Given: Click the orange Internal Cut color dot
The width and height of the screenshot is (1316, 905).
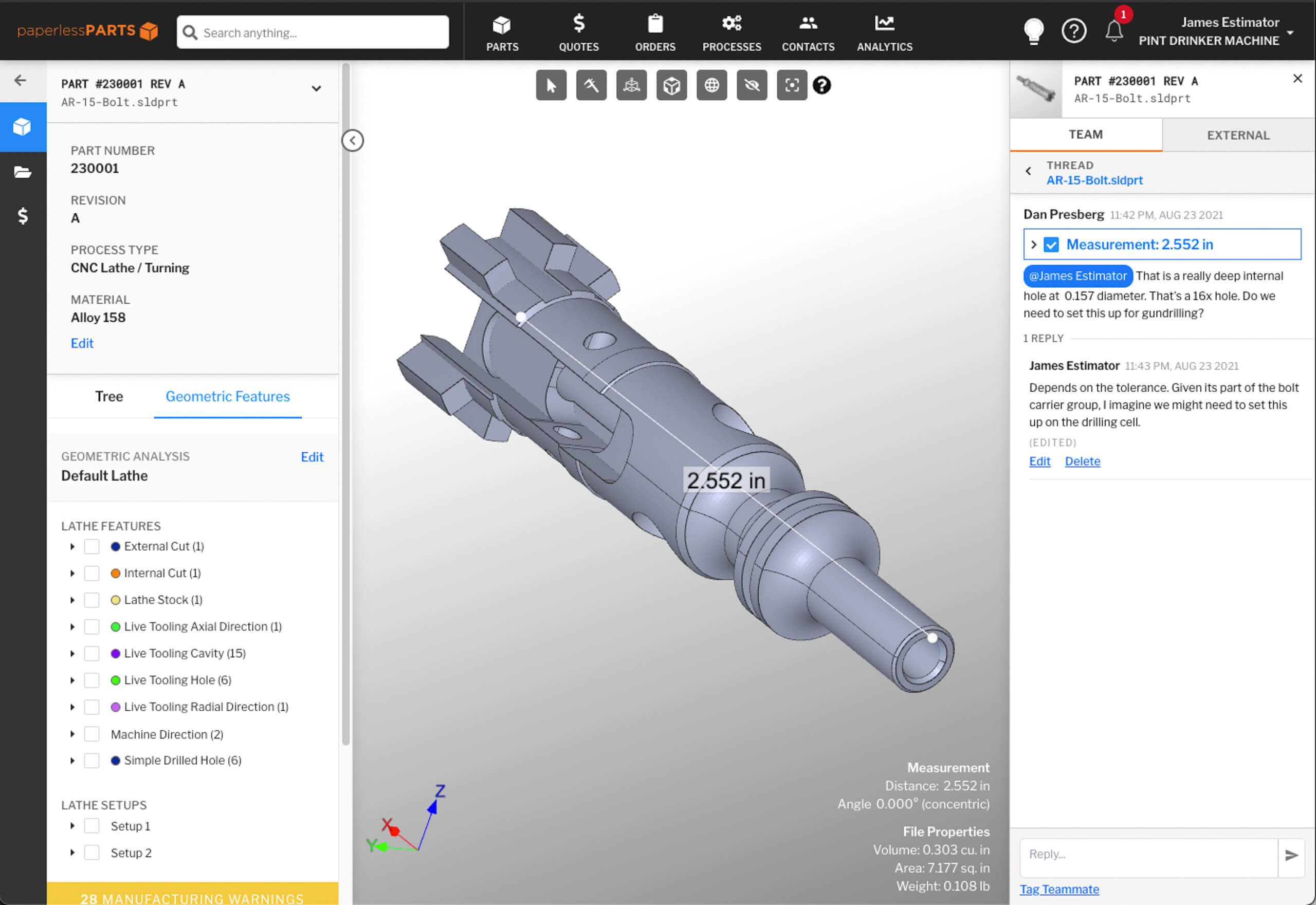Looking at the screenshot, I should (115, 574).
